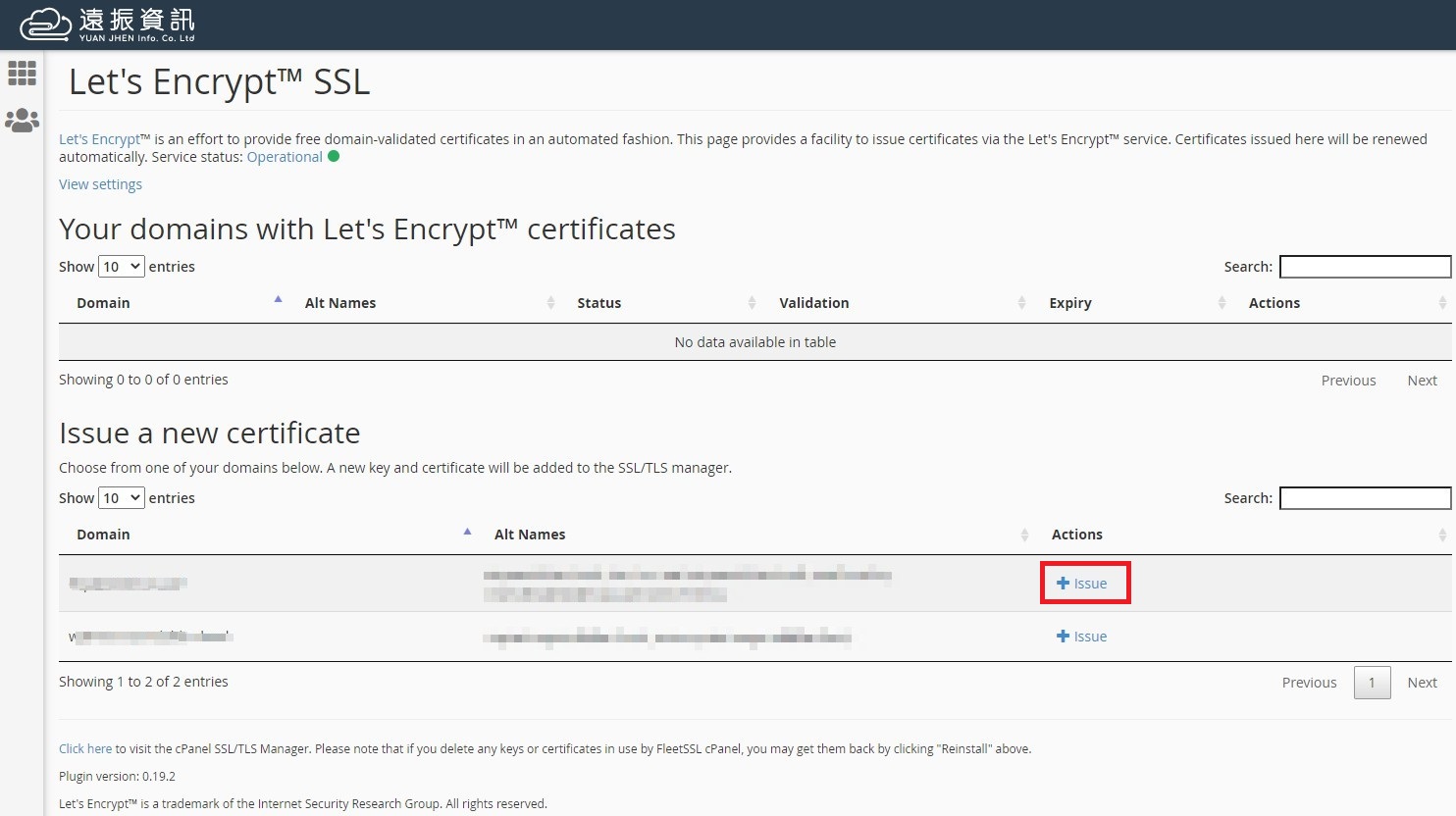This screenshot has width=1456, height=816.
Task: Select page 1 in new certificate pagination
Action: point(1372,683)
